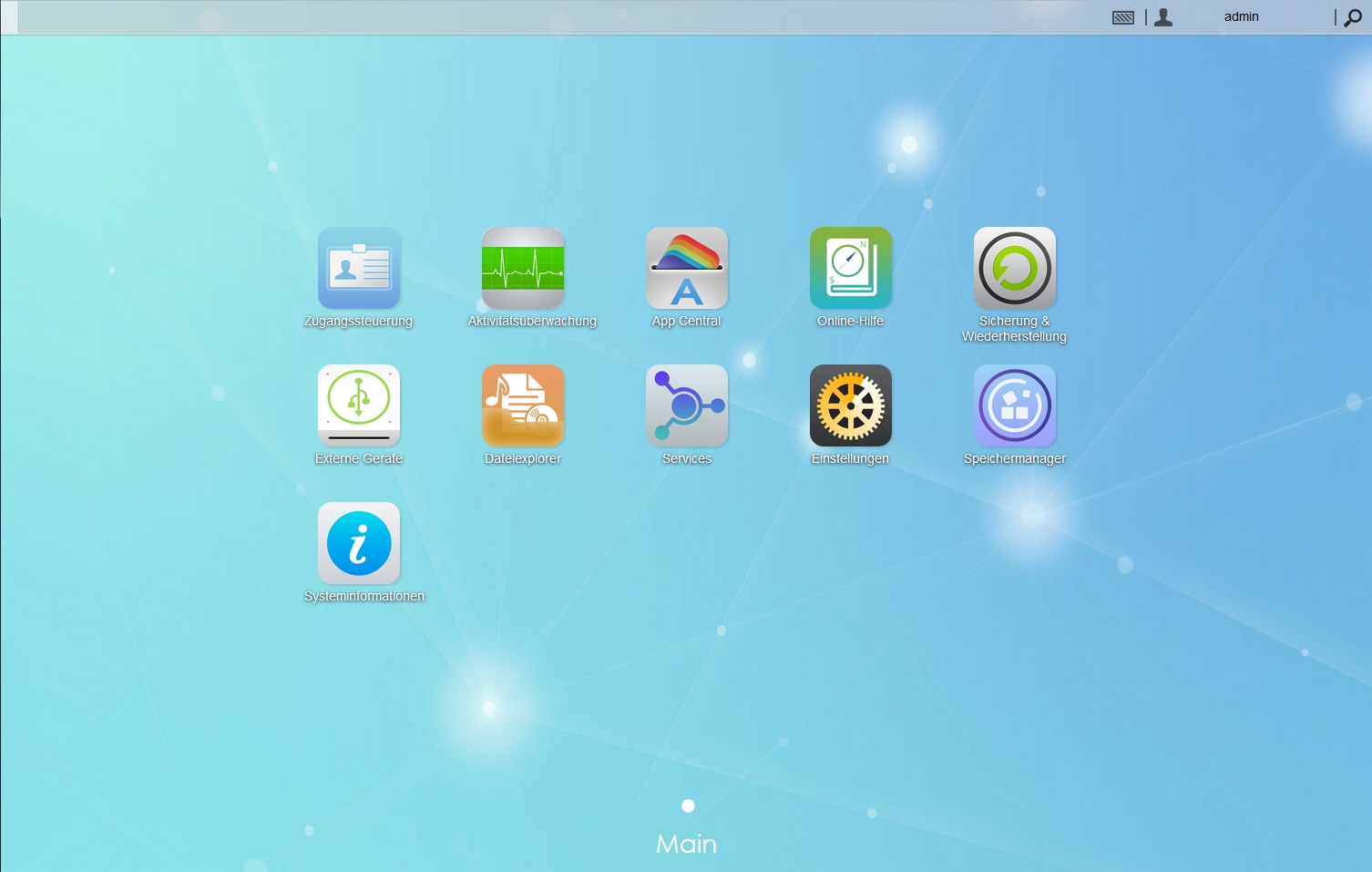
Task: Click the search magnifier icon
Action: point(1353,17)
